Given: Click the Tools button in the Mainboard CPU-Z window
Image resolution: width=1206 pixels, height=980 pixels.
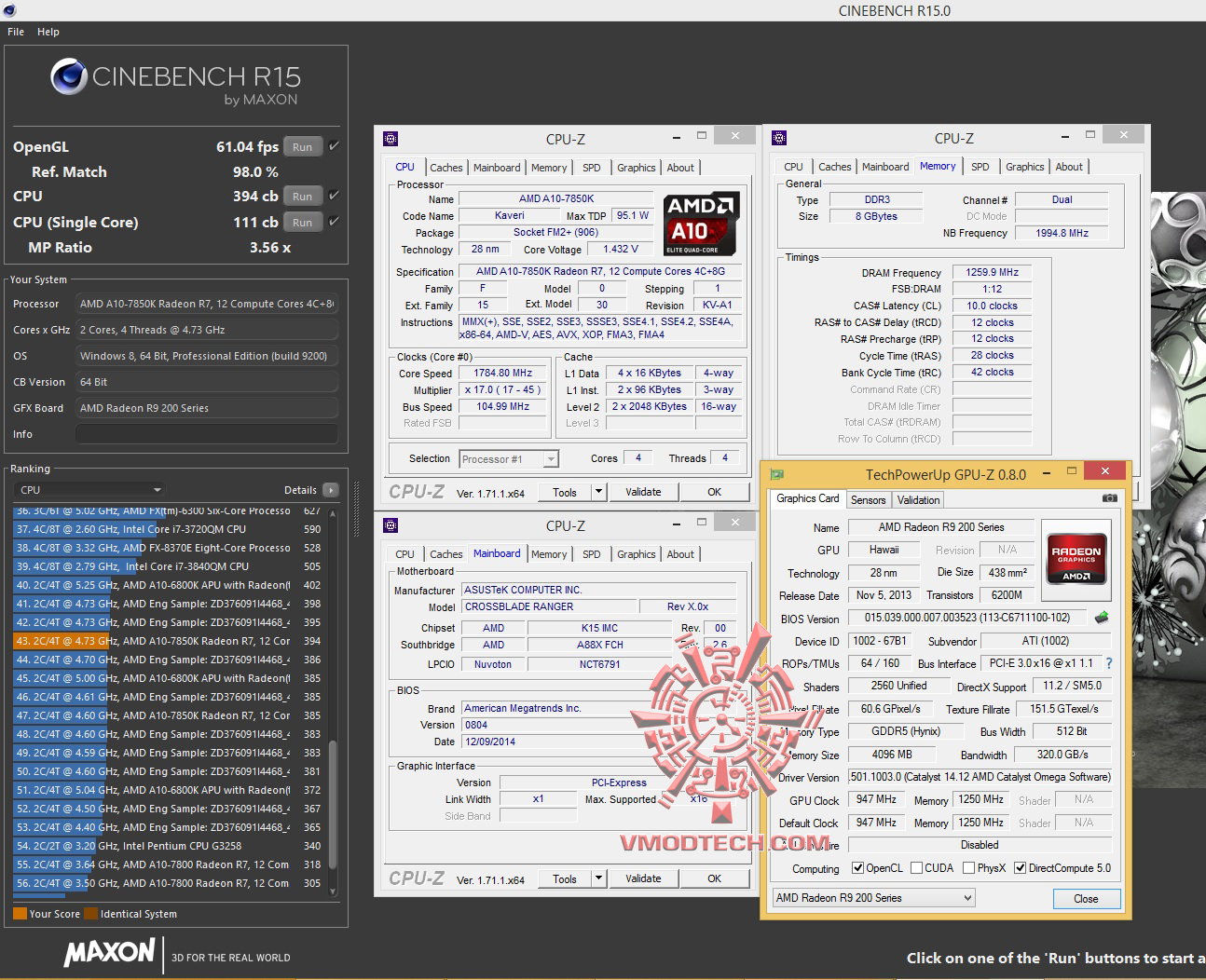Looking at the screenshot, I should coord(565,878).
